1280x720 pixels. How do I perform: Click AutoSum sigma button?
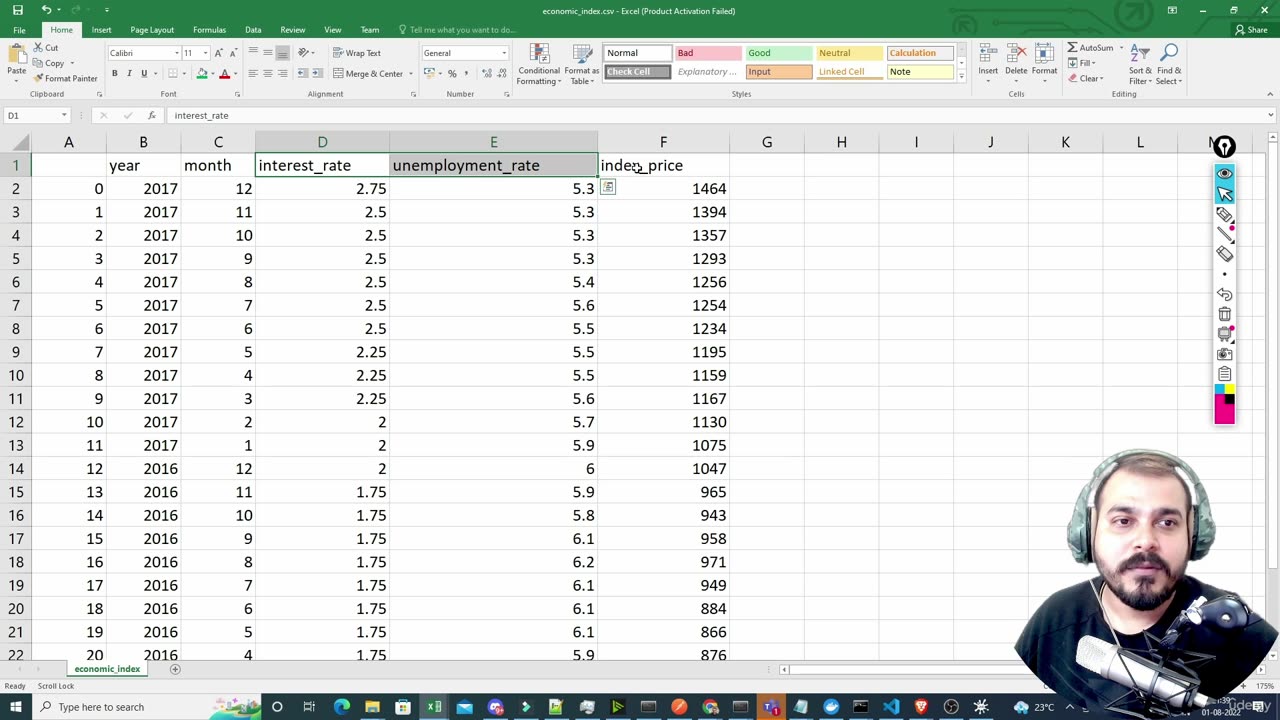tap(1089, 48)
